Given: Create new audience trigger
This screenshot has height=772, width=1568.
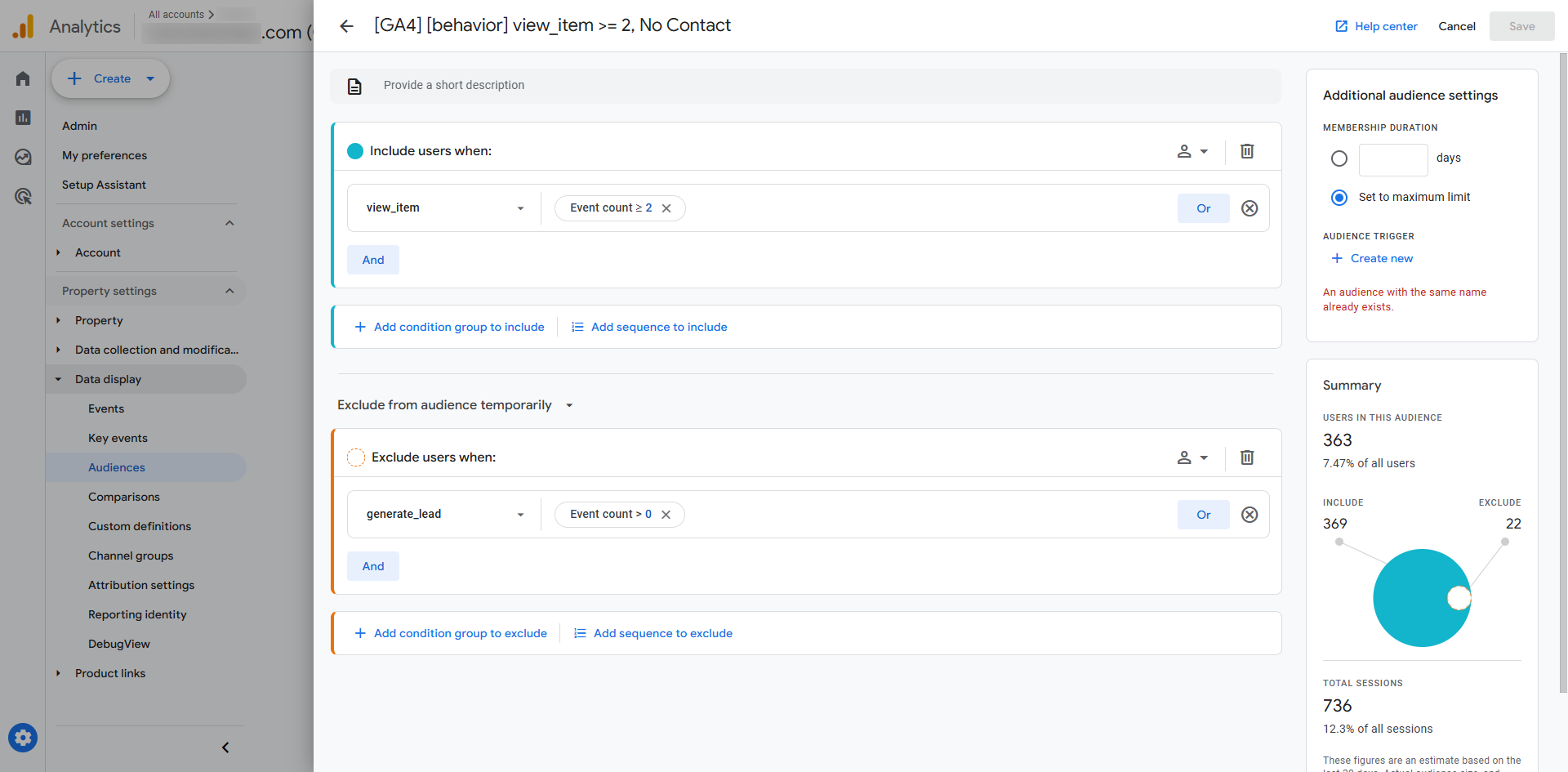Looking at the screenshot, I should 1372,258.
